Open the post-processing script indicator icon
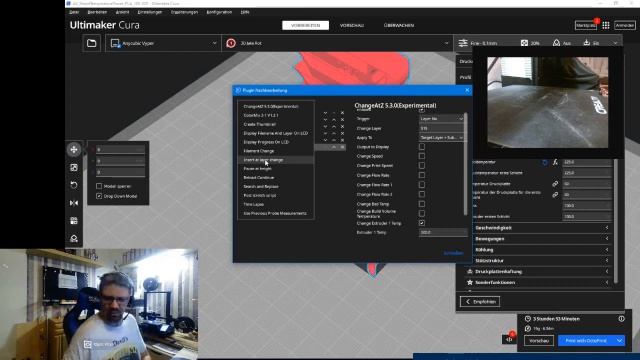Image resolution: width=640 pixels, height=360 pixels. click(509, 339)
